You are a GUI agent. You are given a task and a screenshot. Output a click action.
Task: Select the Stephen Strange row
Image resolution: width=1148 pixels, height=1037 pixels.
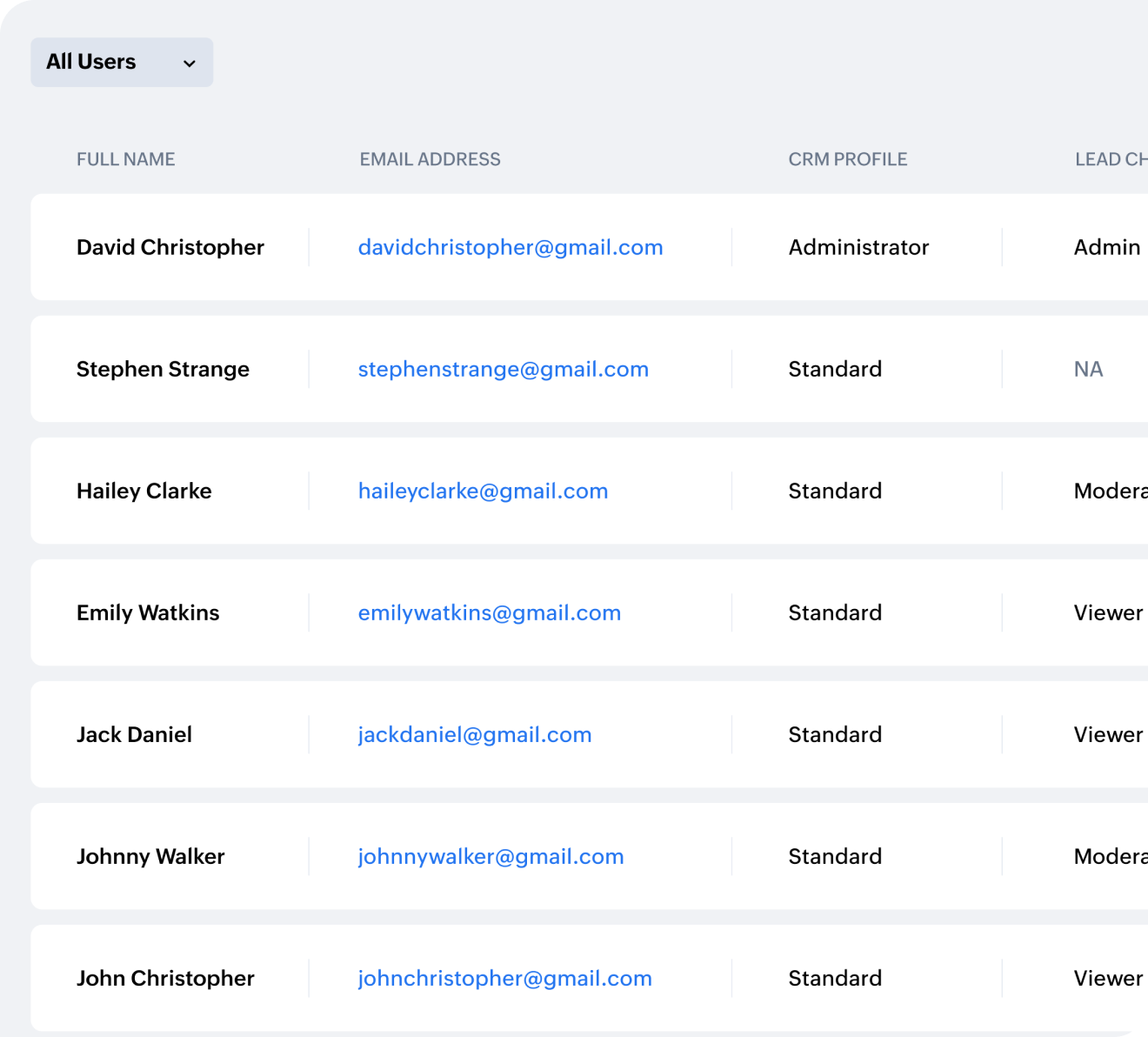click(x=163, y=369)
